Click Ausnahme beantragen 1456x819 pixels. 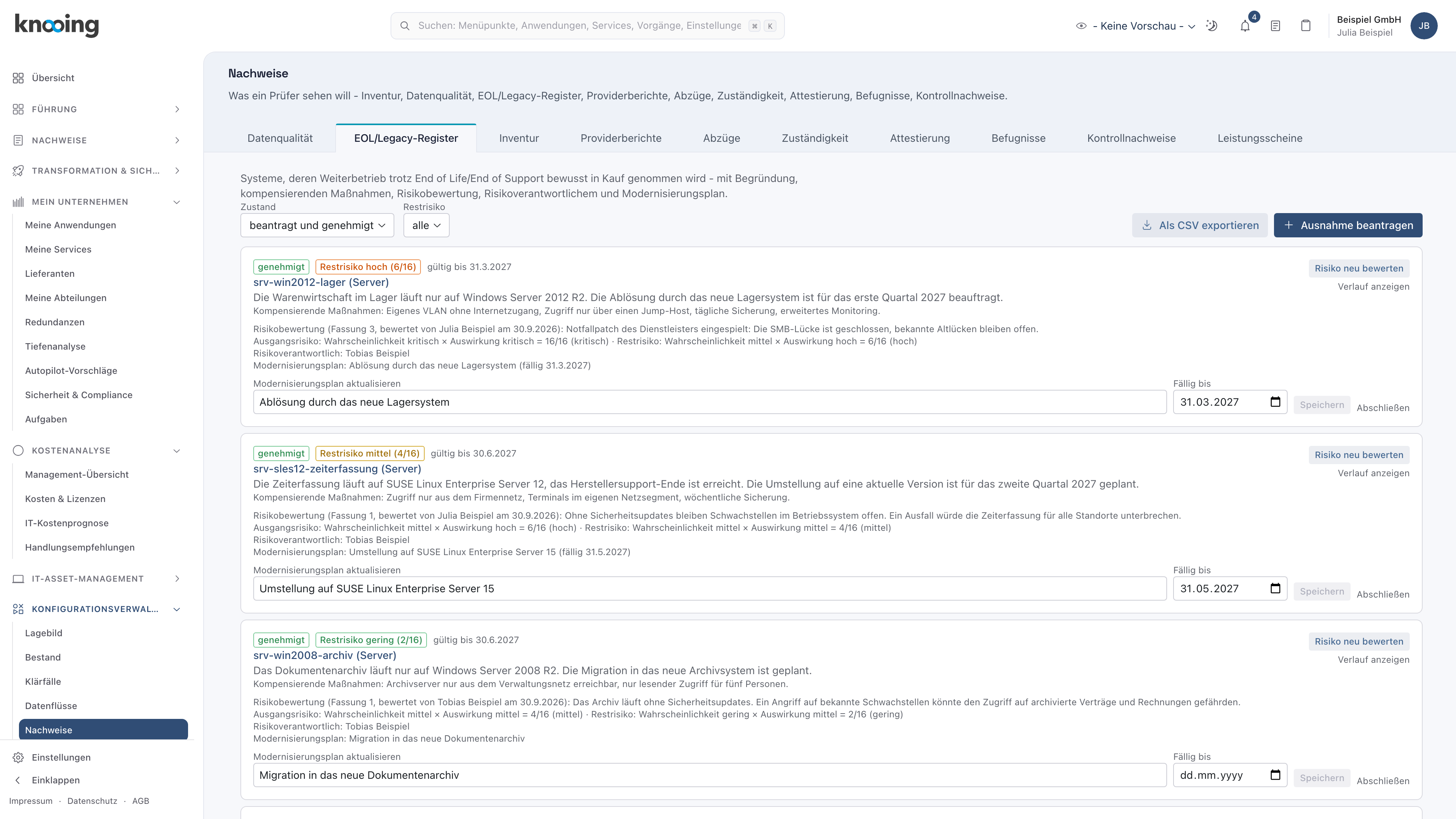pos(1348,226)
